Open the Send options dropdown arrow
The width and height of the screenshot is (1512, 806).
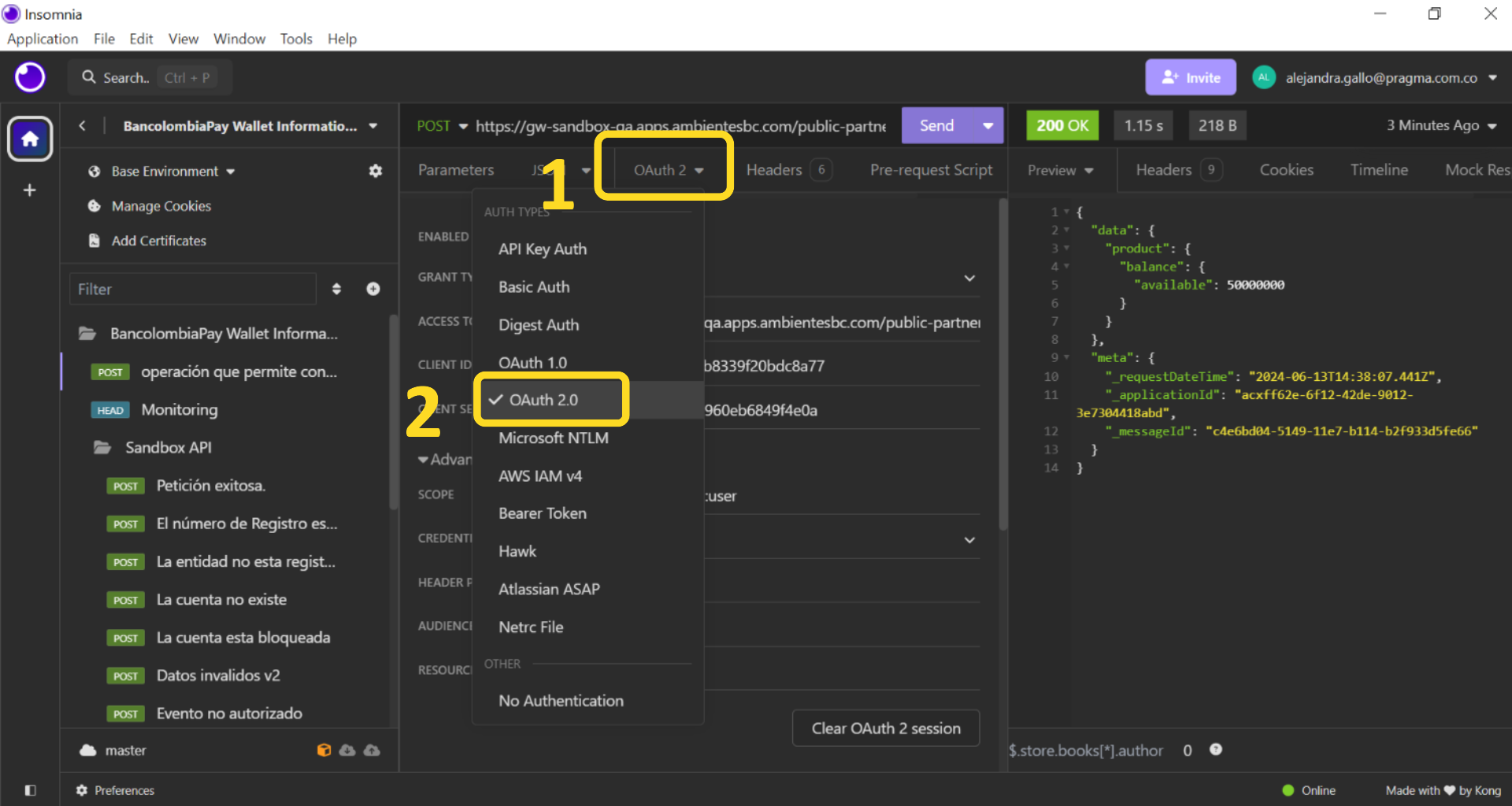[x=988, y=126]
